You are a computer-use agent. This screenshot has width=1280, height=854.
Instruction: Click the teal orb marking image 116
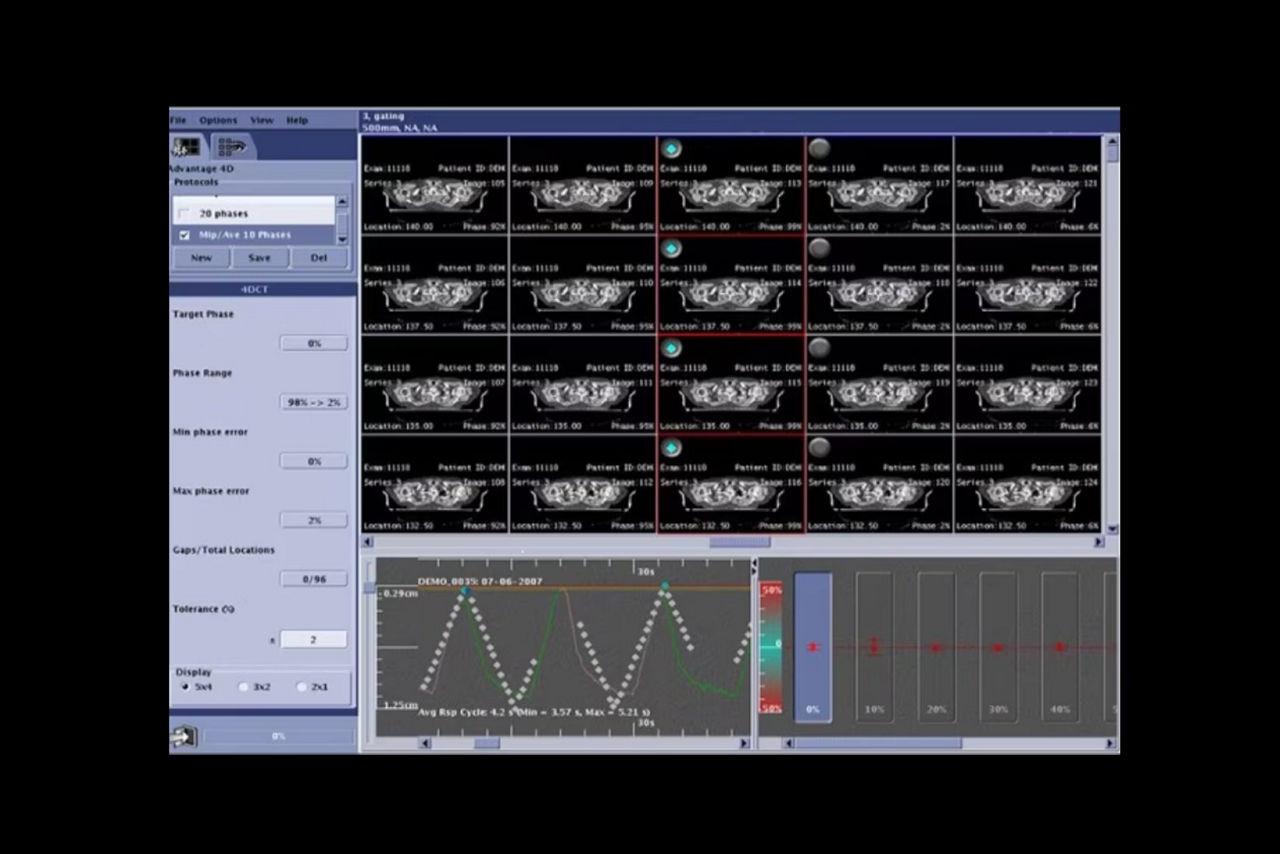[671, 448]
